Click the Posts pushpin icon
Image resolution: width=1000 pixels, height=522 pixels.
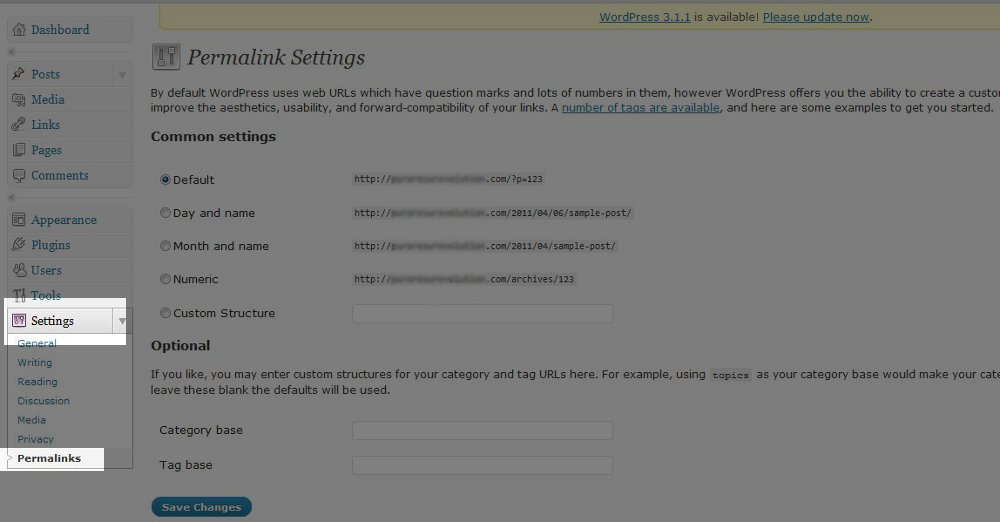[19, 74]
